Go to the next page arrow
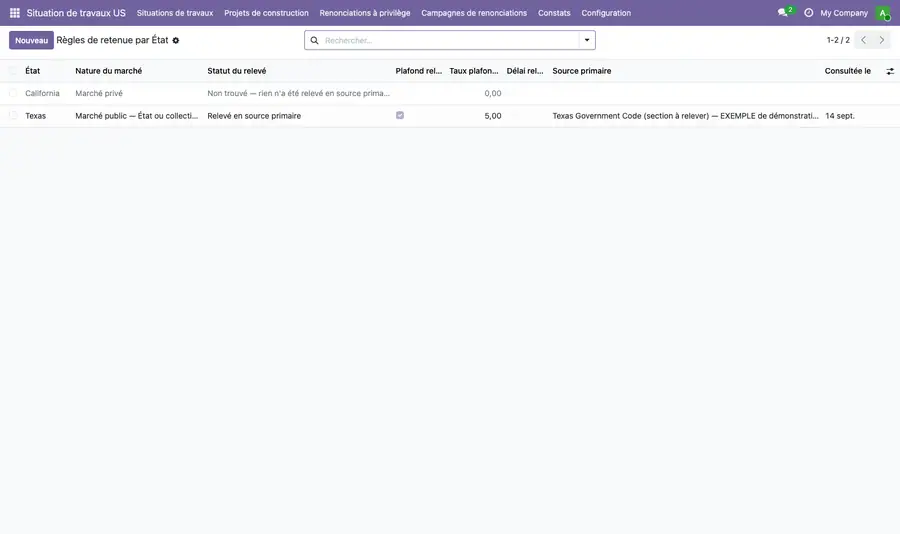Screen dimensions: 900x534 point(882,40)
